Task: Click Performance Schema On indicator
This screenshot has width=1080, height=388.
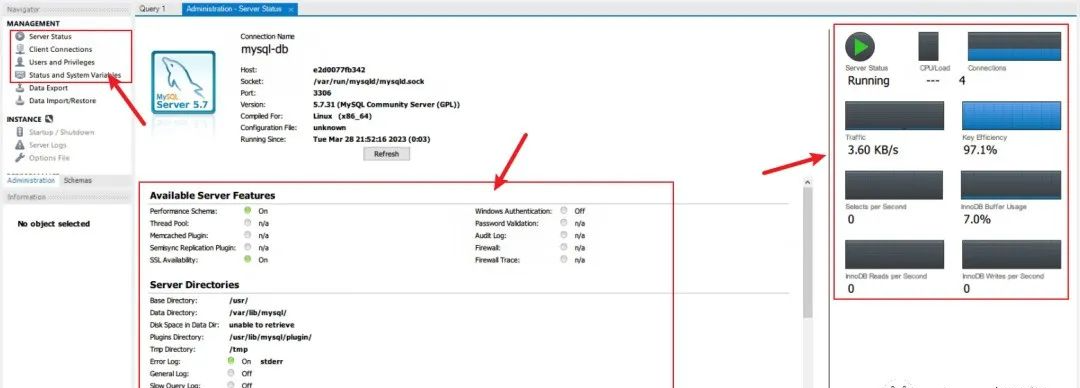Action: tap(247, 211)
